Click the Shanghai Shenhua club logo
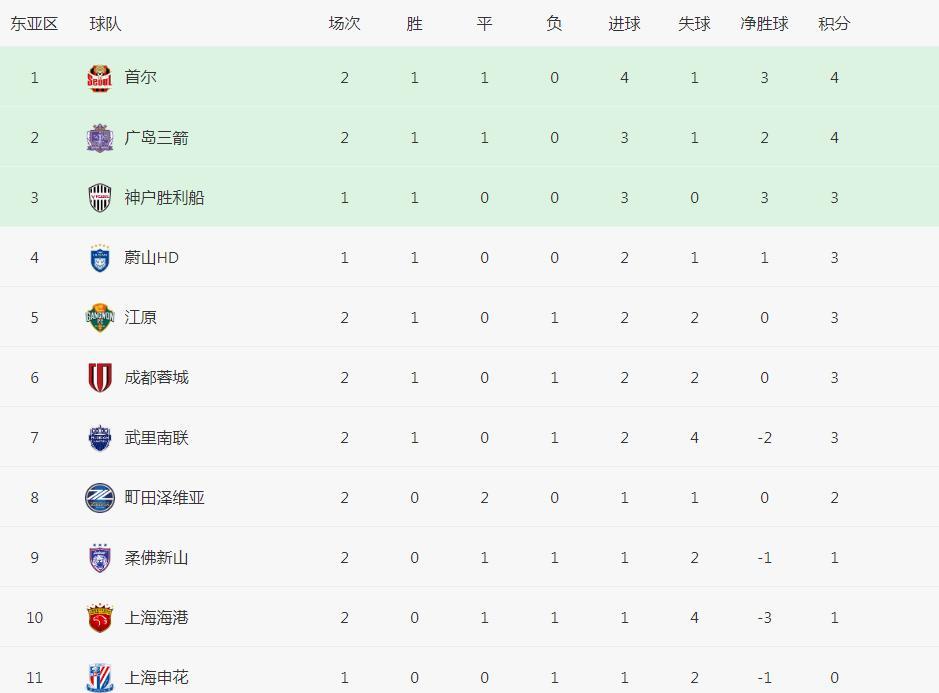This screenshot has height=693, width=939. tap(99, 677)
